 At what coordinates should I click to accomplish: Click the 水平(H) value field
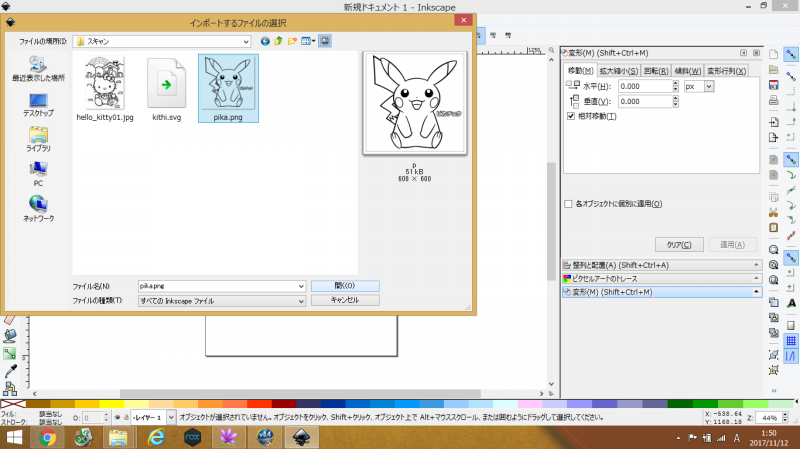645,87
